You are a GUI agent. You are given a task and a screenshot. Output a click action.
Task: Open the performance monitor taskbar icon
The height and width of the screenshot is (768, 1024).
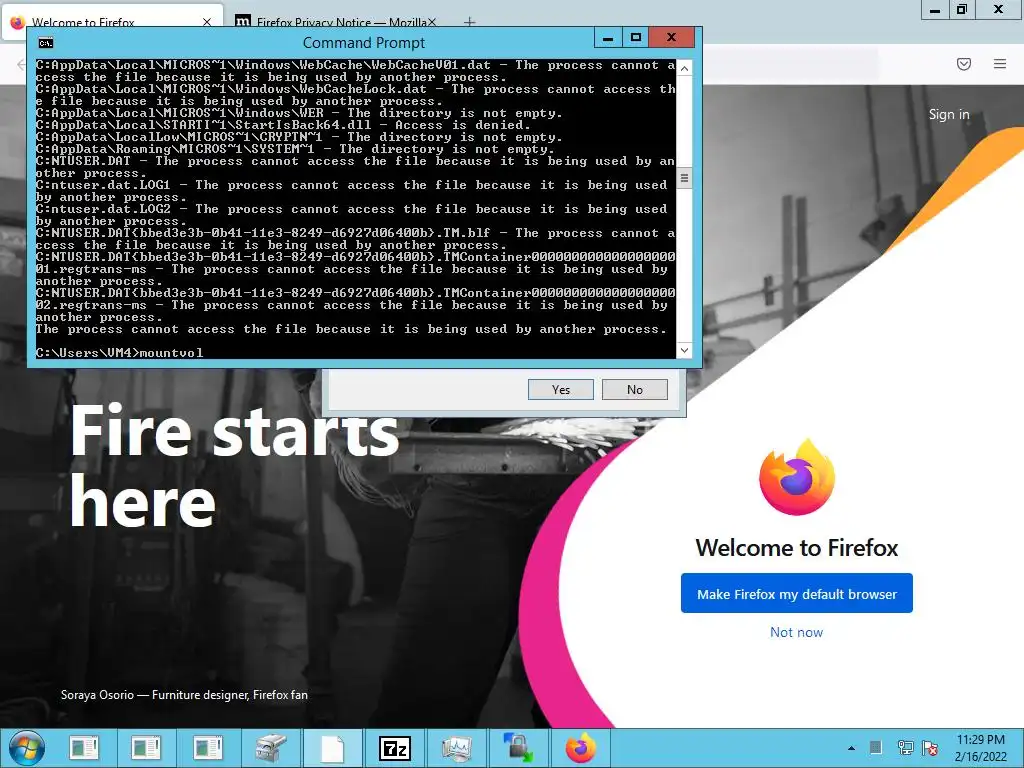pos(456,748)
